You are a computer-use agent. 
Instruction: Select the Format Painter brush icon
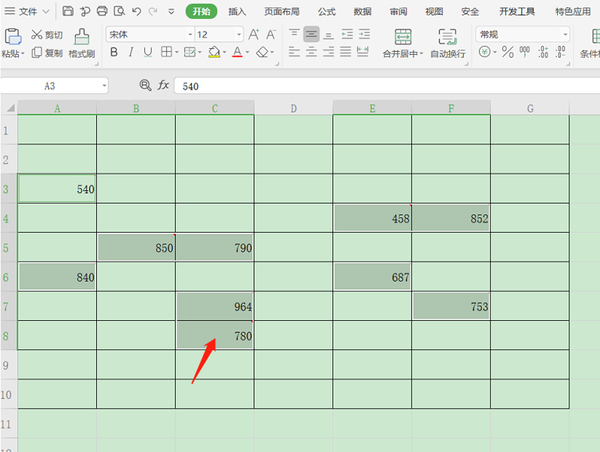(82, 37)
